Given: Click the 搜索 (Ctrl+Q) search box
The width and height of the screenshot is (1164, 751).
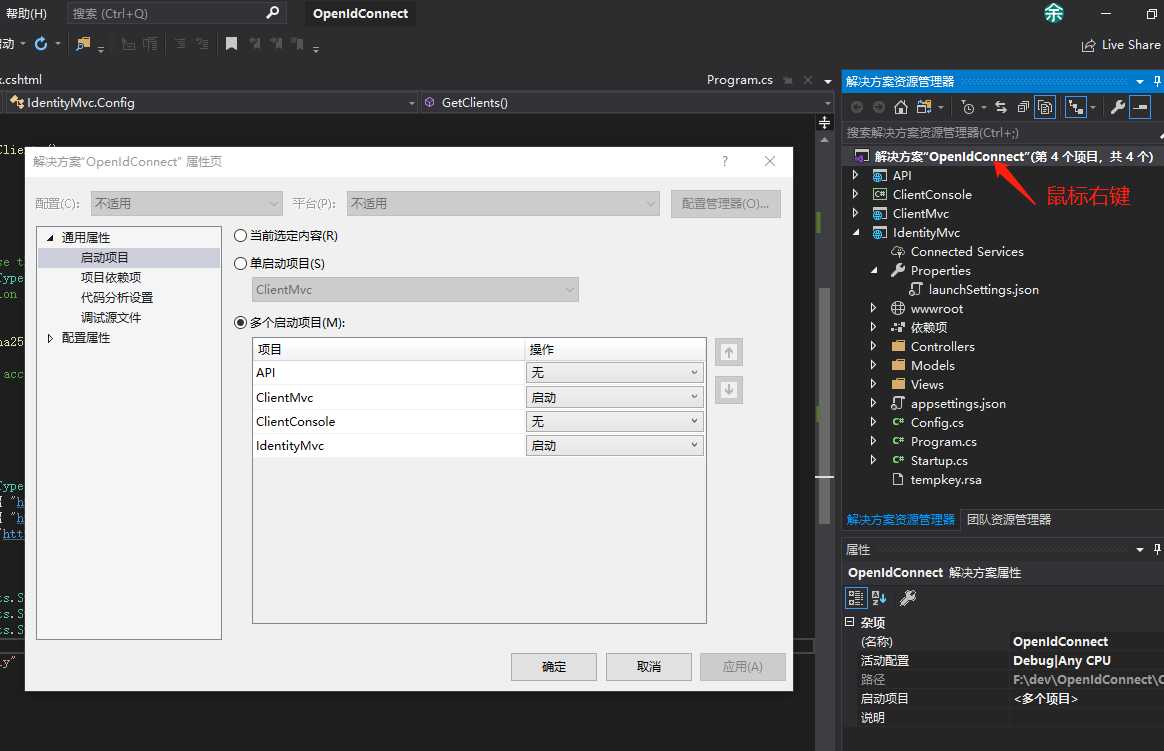Looking at the screenshot, I should (x=177, y=13).
